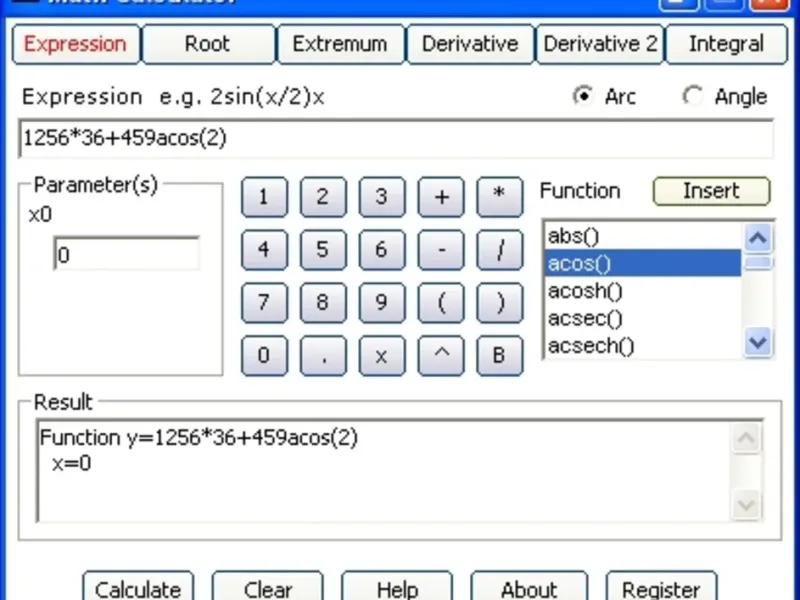Image resolution: width=800 pixels, height=600 pixels.
Task: Open the Root tab
Action: [208, 44]
